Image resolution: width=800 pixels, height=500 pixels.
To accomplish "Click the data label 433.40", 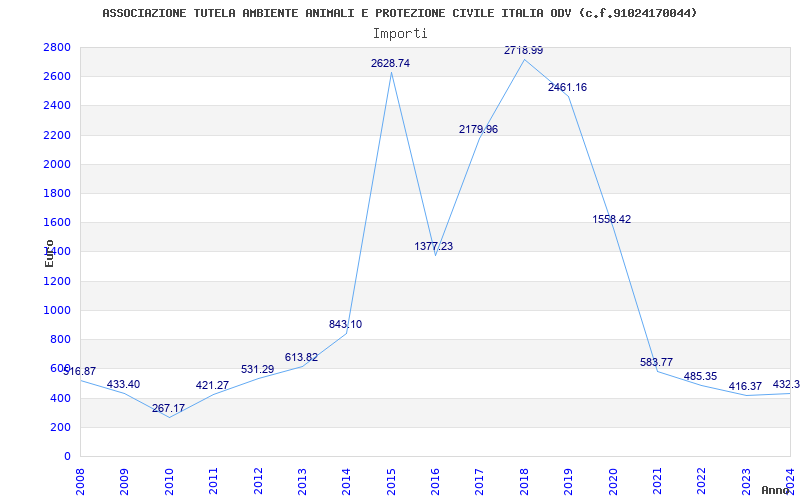I will 123,384.
